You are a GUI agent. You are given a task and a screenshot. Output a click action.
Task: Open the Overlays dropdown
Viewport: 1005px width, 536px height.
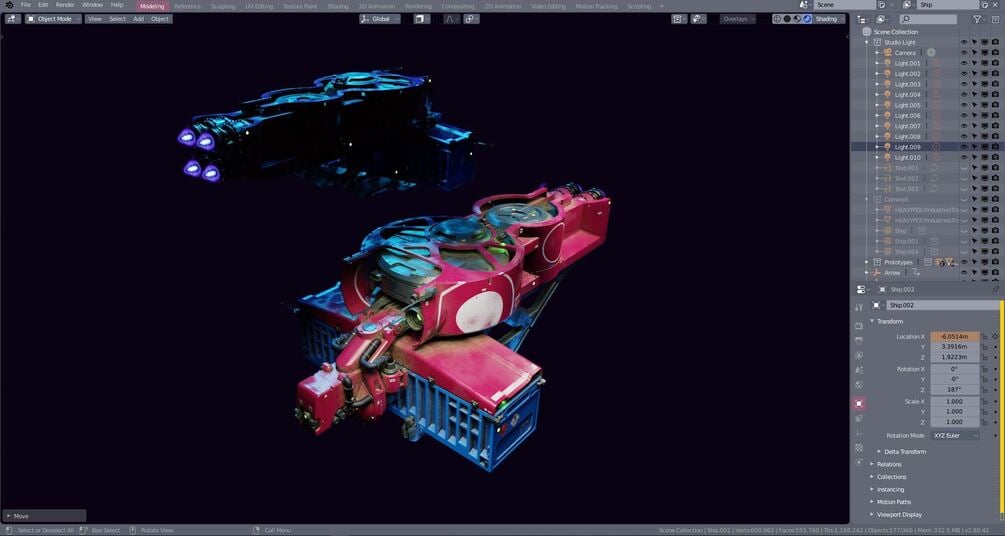(x=737, y=19)
